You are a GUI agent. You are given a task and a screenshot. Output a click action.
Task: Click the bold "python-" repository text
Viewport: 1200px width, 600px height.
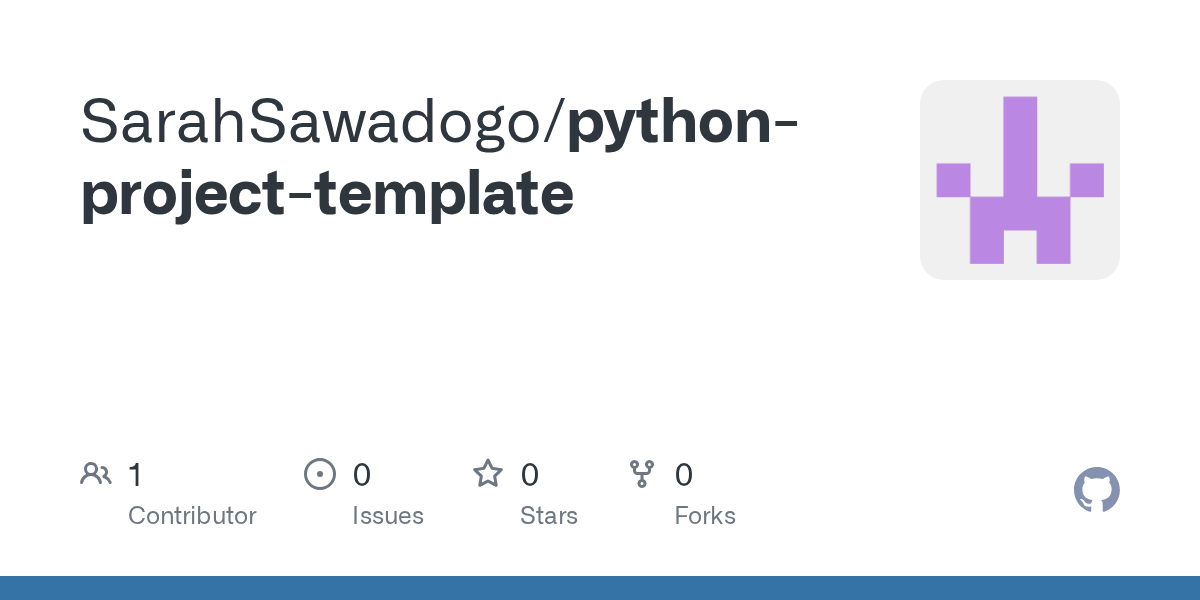[682, 122]
